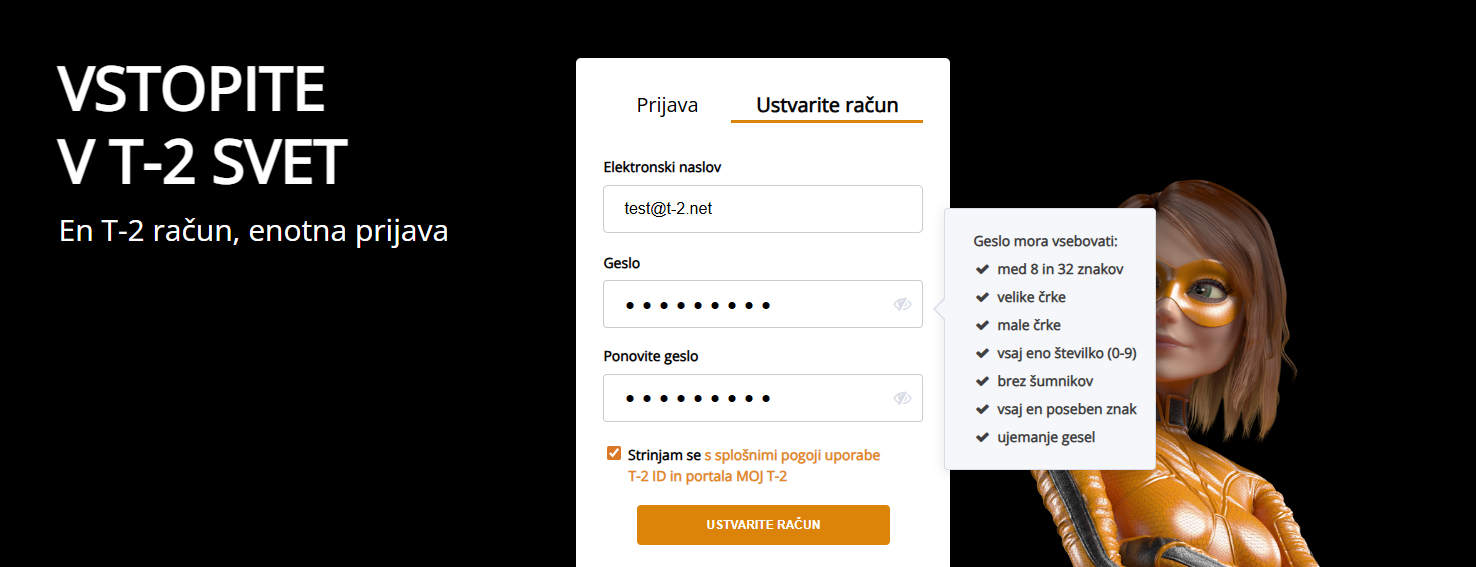Reveal repeated password via eye icon

click(x=903, y=398)
